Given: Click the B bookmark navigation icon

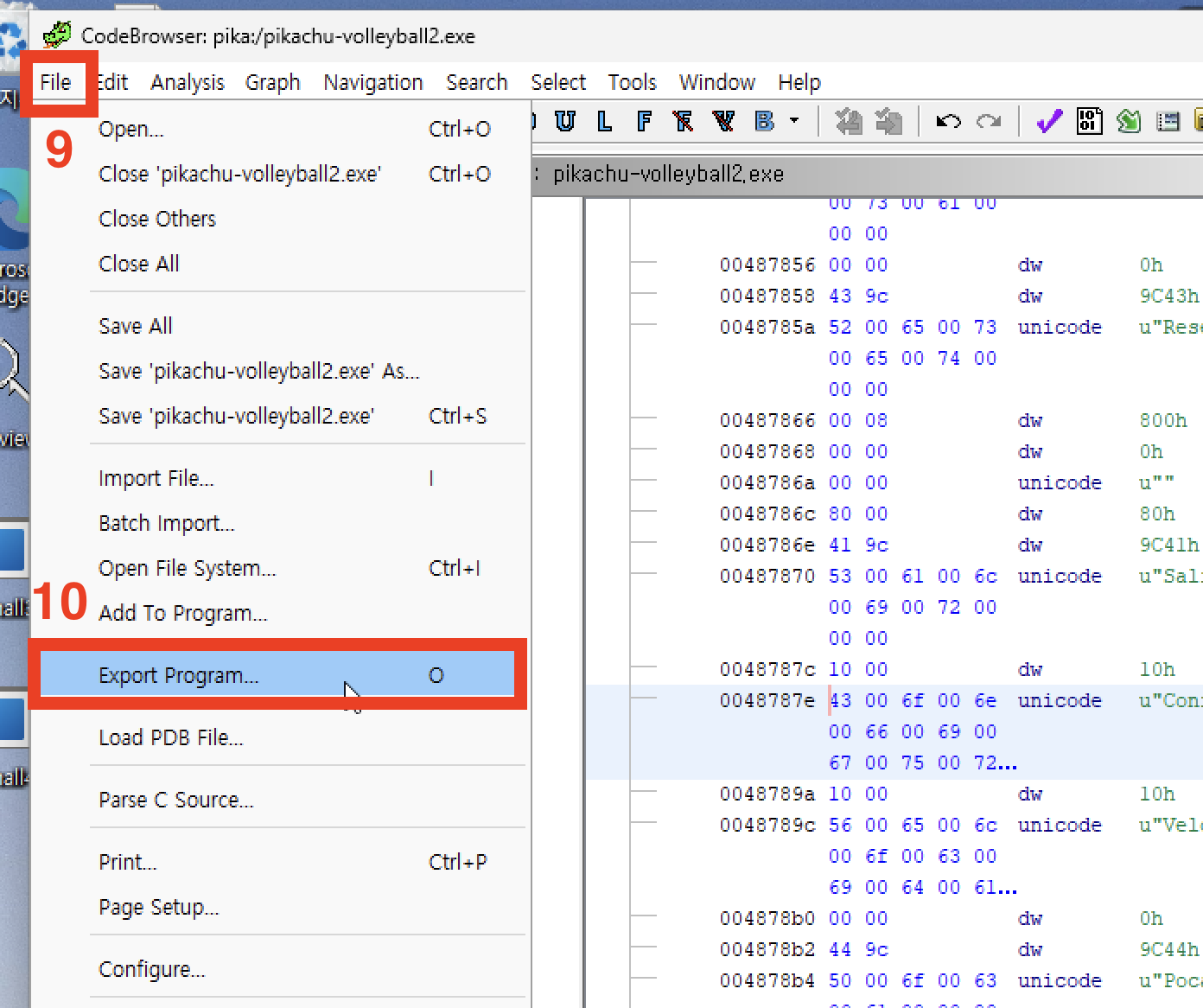Looking at the screenshot, I should [764, 122].
